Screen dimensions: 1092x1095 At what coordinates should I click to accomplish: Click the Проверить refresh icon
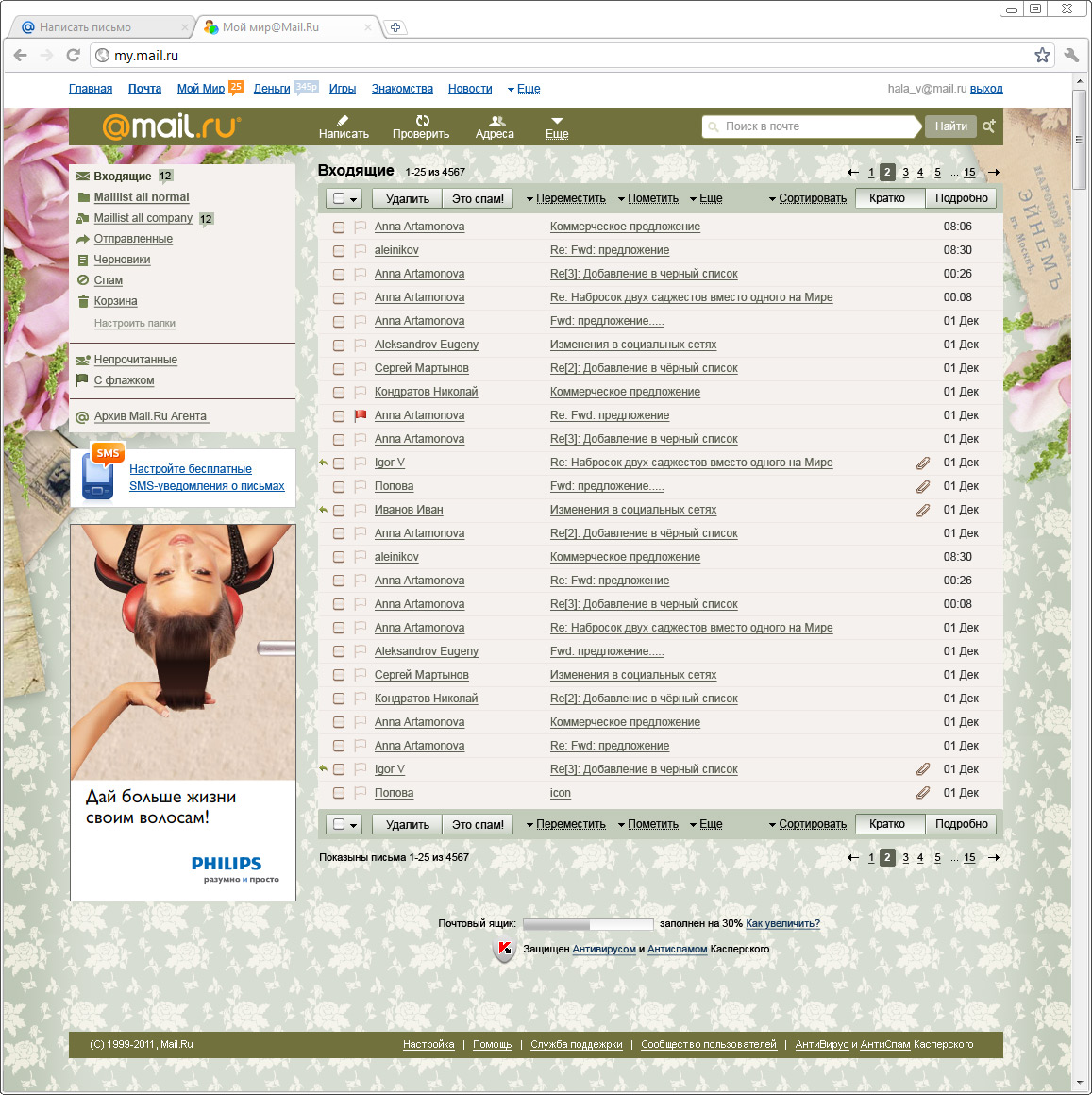(x=423, y=120)
